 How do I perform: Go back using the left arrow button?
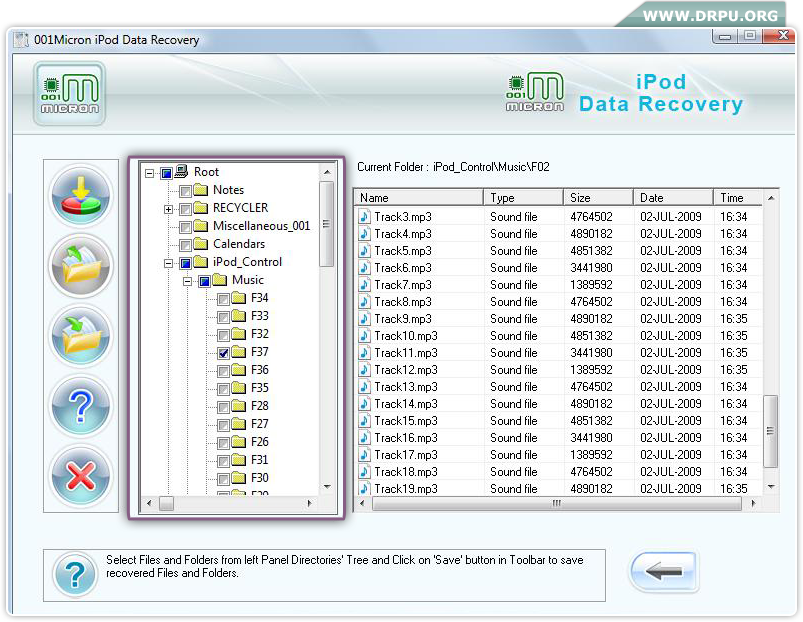tap(663, 571)
